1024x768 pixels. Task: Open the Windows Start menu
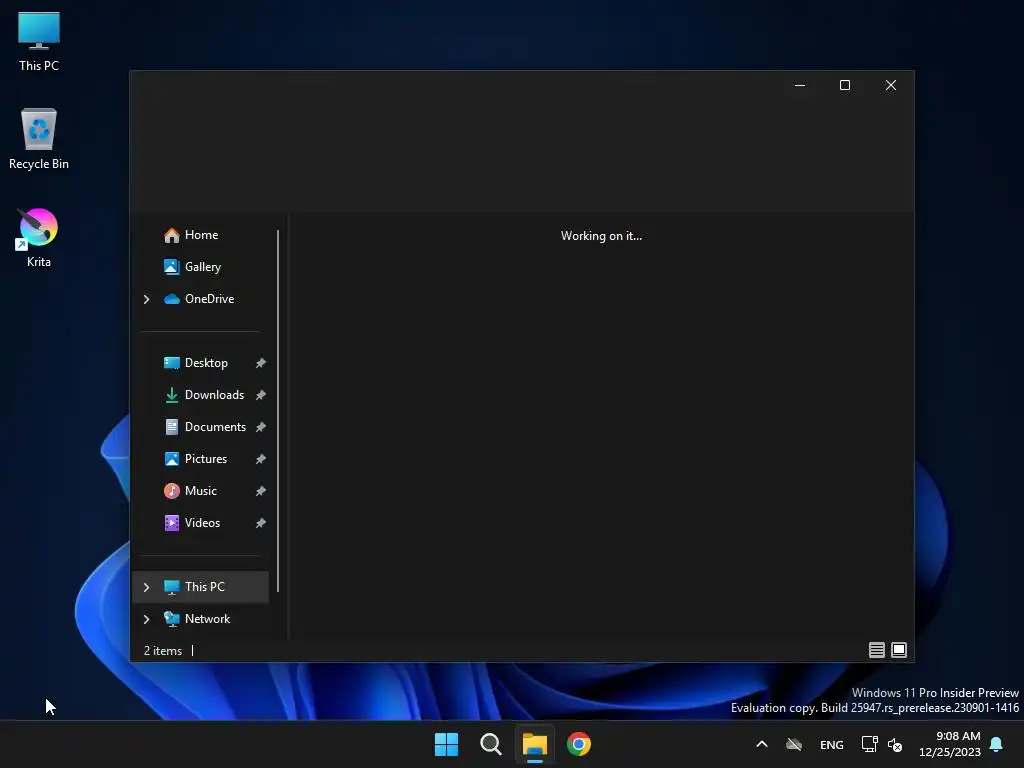(x=447, y=744)
